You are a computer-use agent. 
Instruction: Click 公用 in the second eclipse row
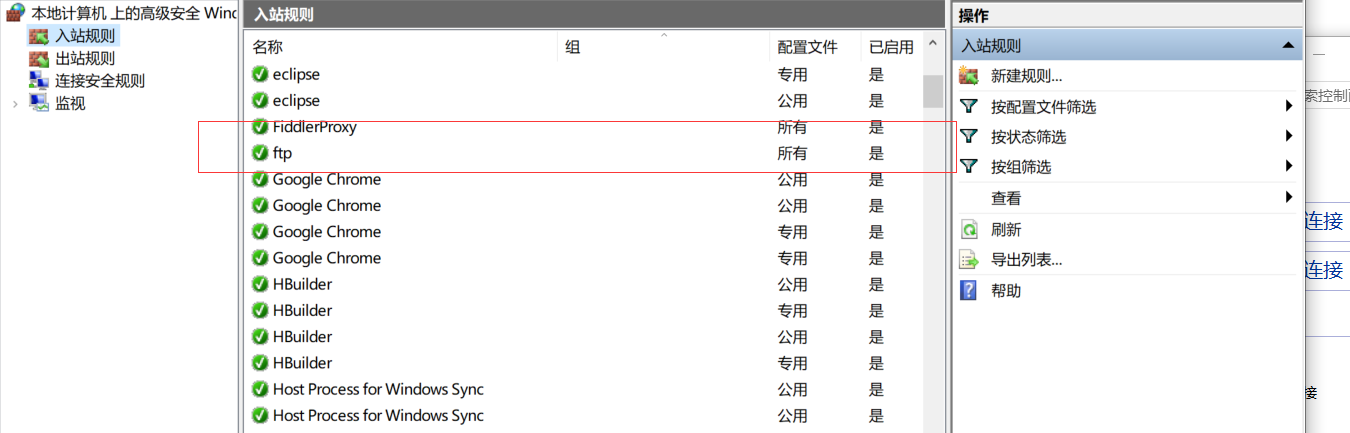click(792, 101)
